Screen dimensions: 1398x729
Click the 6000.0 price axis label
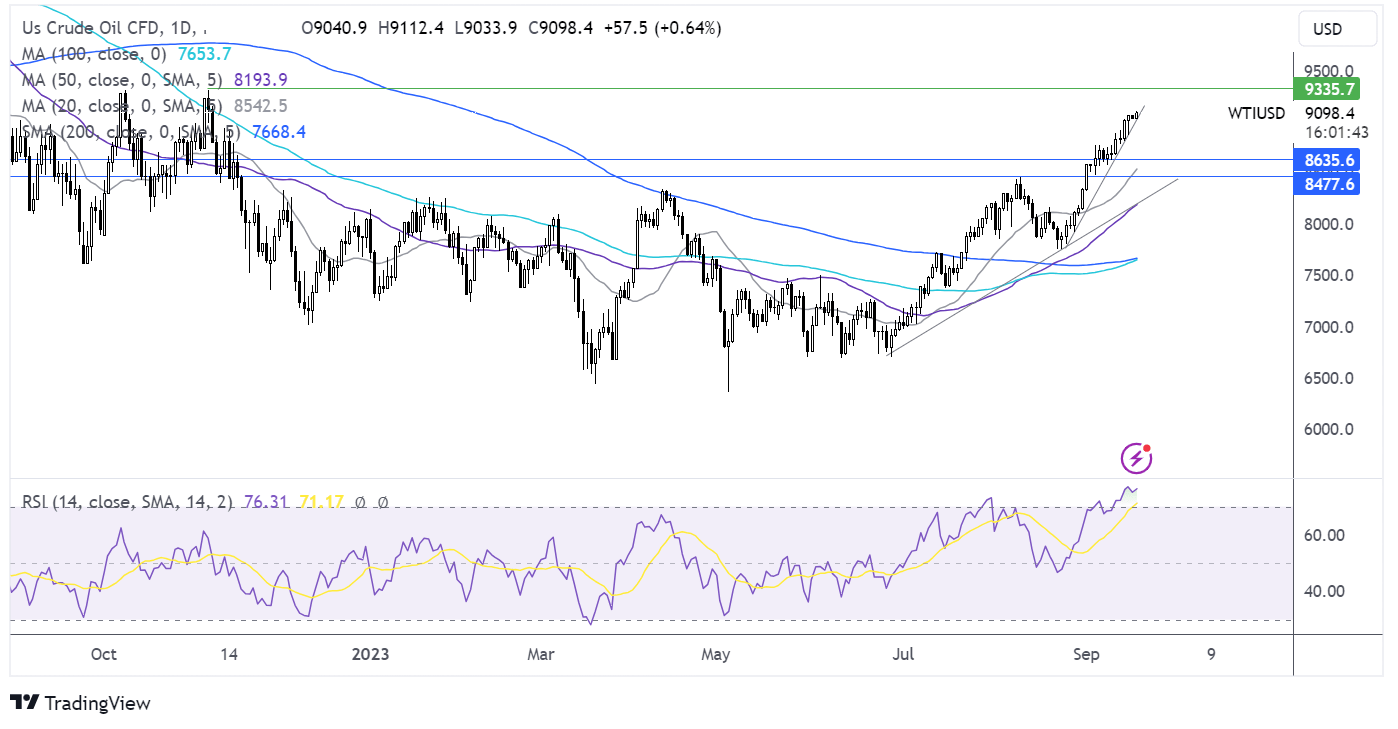(x=1329, y=430)
